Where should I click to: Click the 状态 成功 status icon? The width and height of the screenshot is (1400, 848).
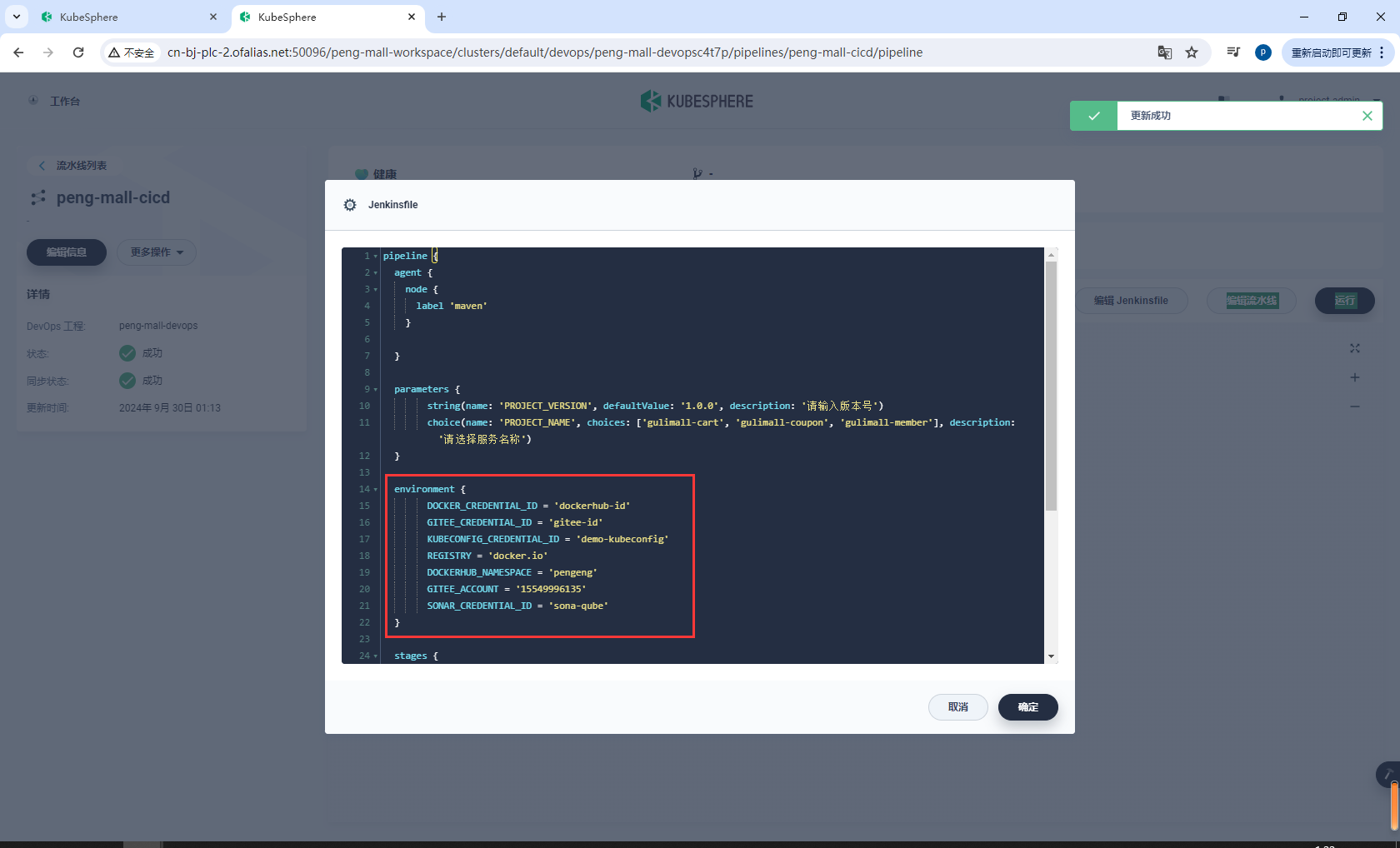pyautogui.click(x=127, y=353)
